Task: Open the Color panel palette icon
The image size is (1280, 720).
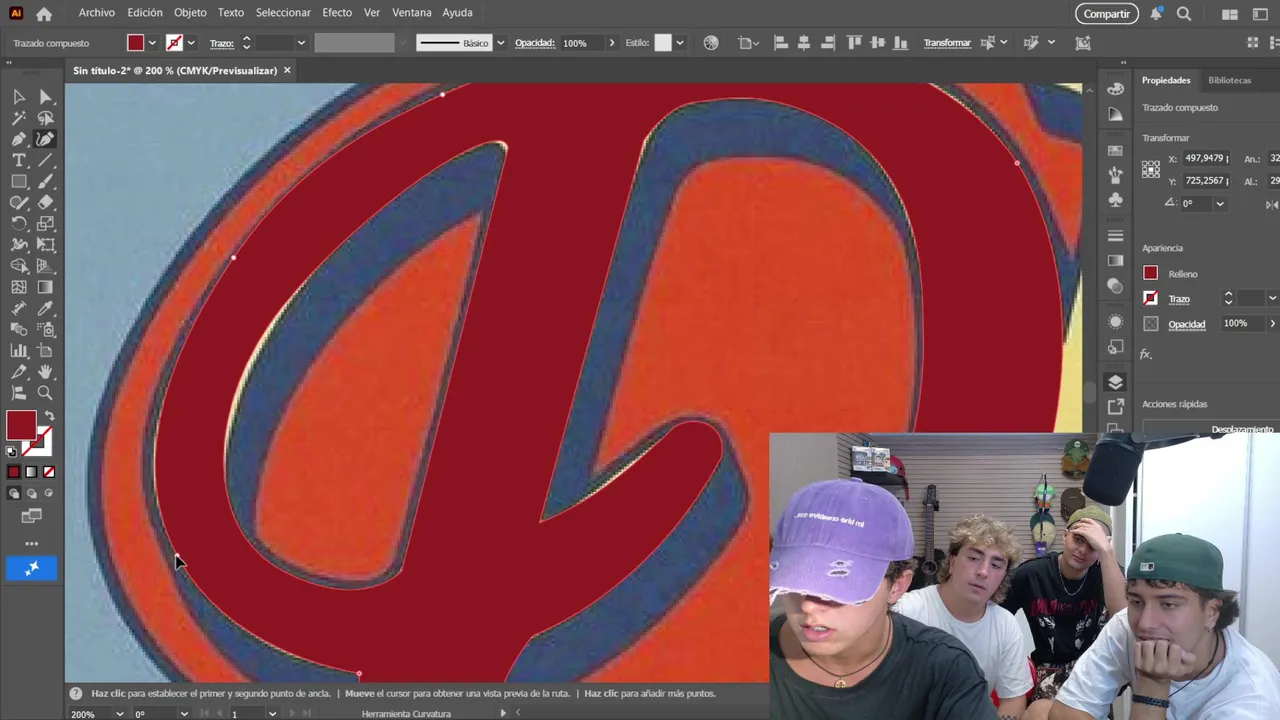Action: [1116, 89]
